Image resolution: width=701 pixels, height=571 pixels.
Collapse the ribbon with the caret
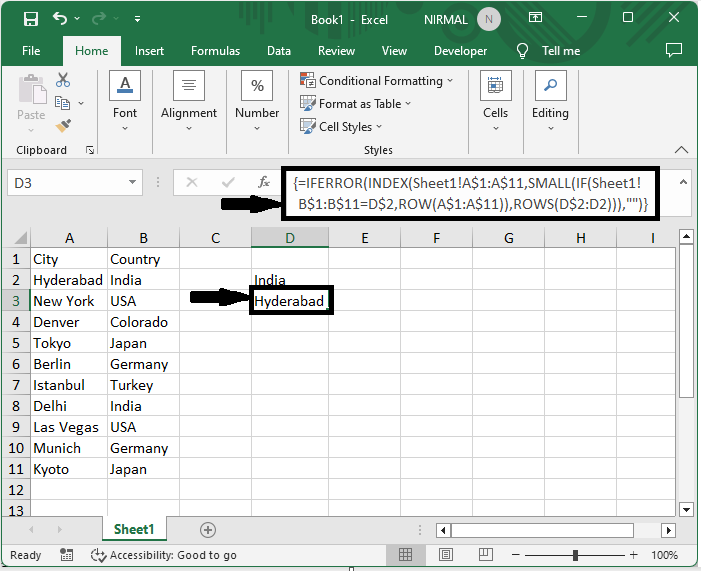[681, 150]
